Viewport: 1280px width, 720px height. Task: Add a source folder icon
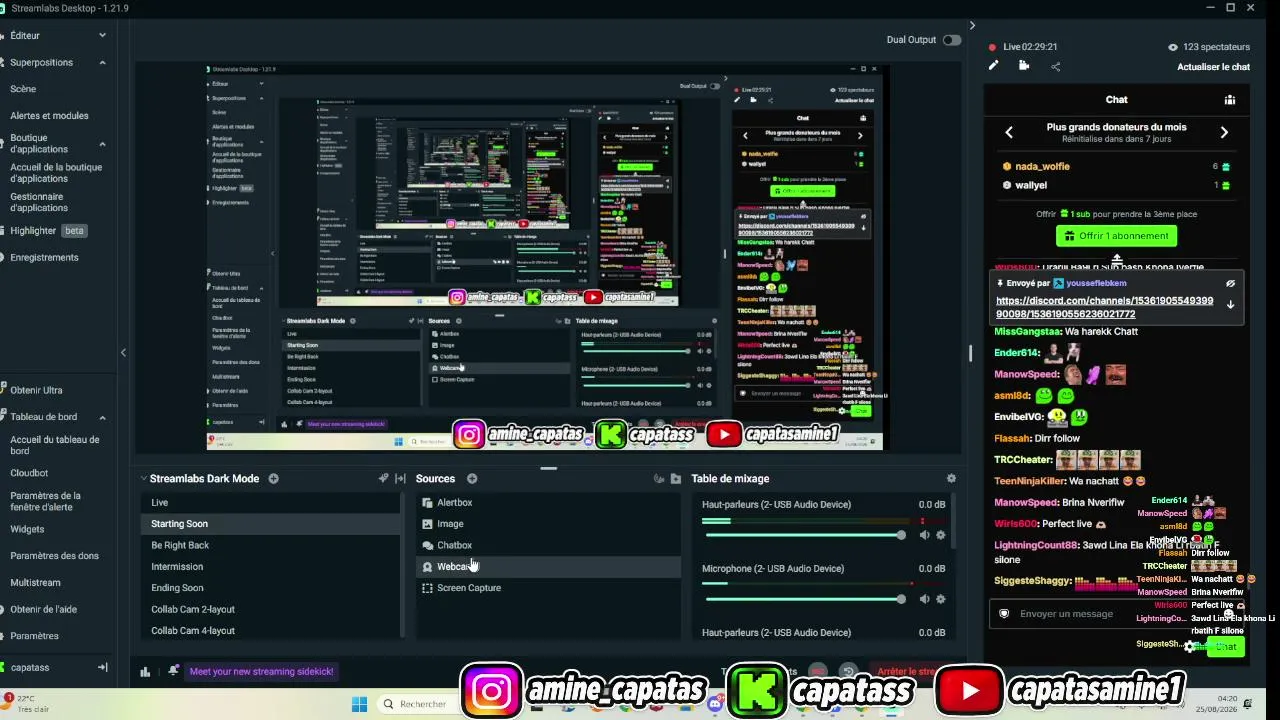pos(676,479)
